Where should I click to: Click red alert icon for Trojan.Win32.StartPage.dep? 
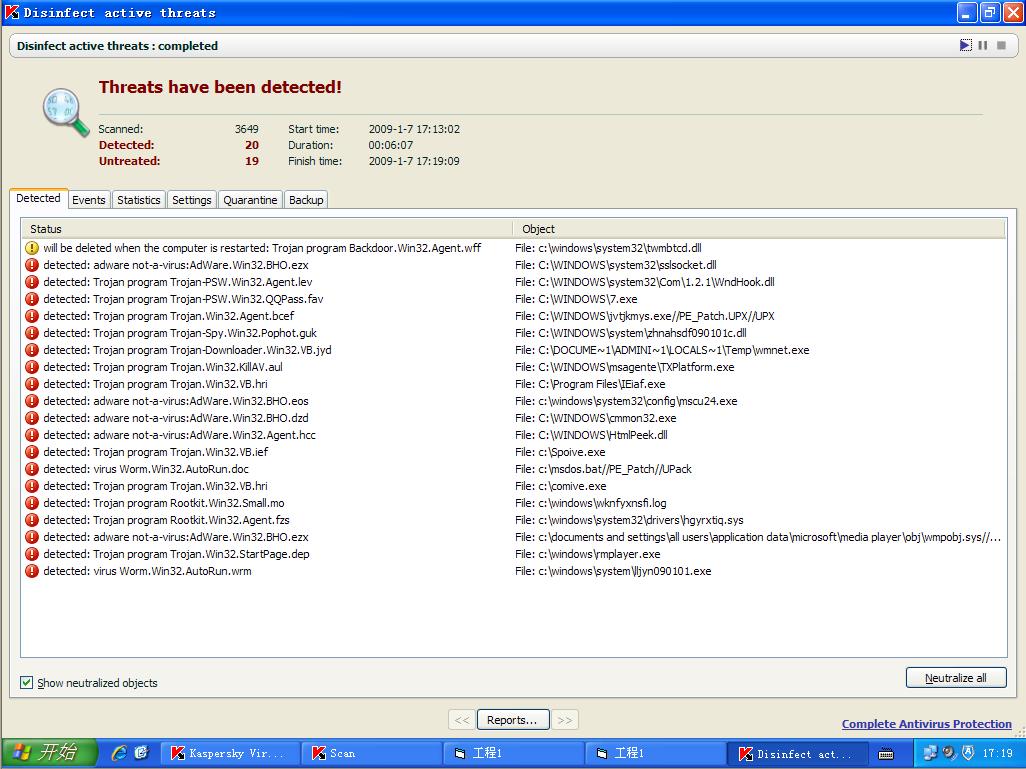(x=32, y=554)
